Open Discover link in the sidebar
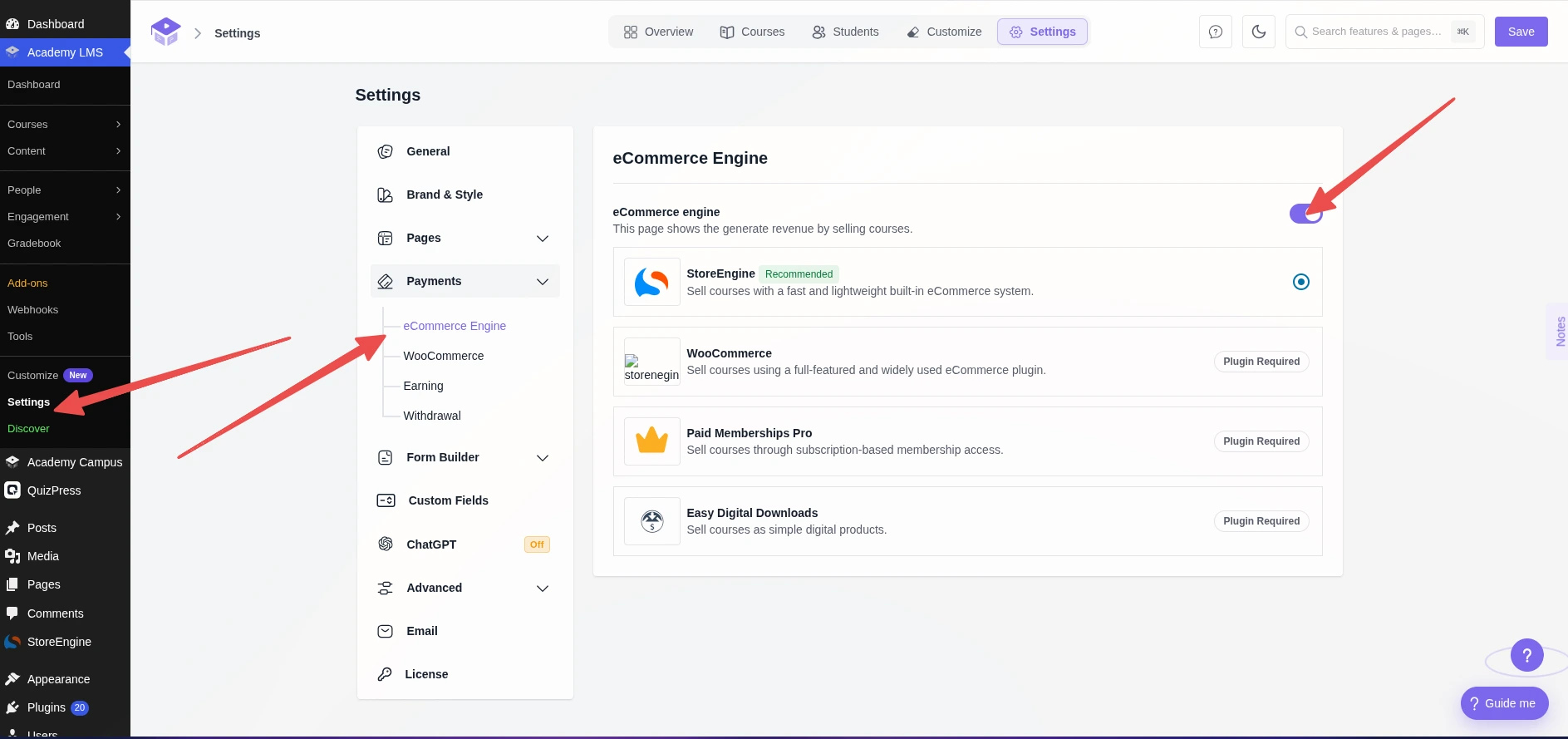Image resolution: width=1568 pixels, height=739 pixels. [x=28, y=429]
